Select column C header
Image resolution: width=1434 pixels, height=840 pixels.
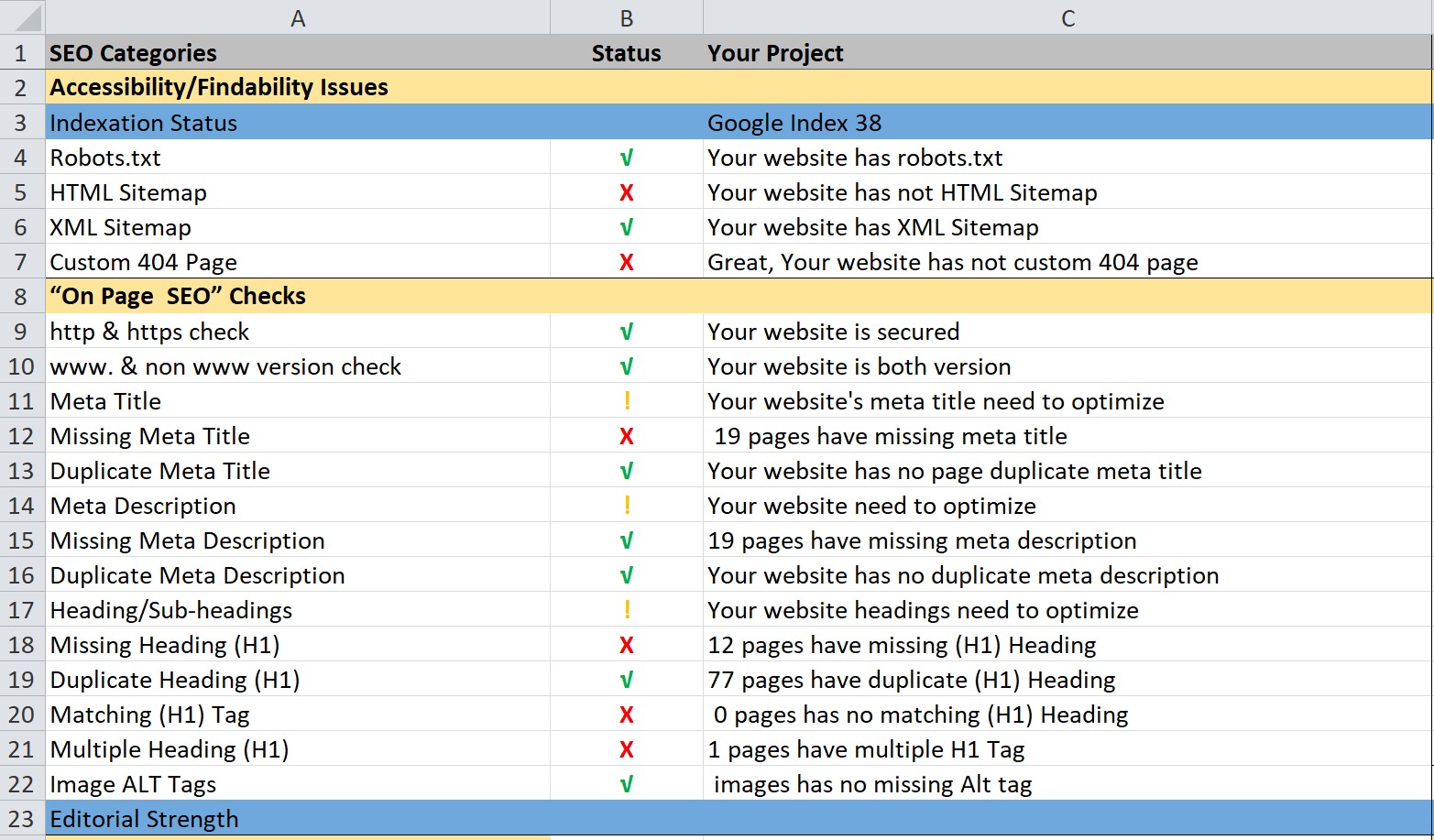tap(1067, 18)
